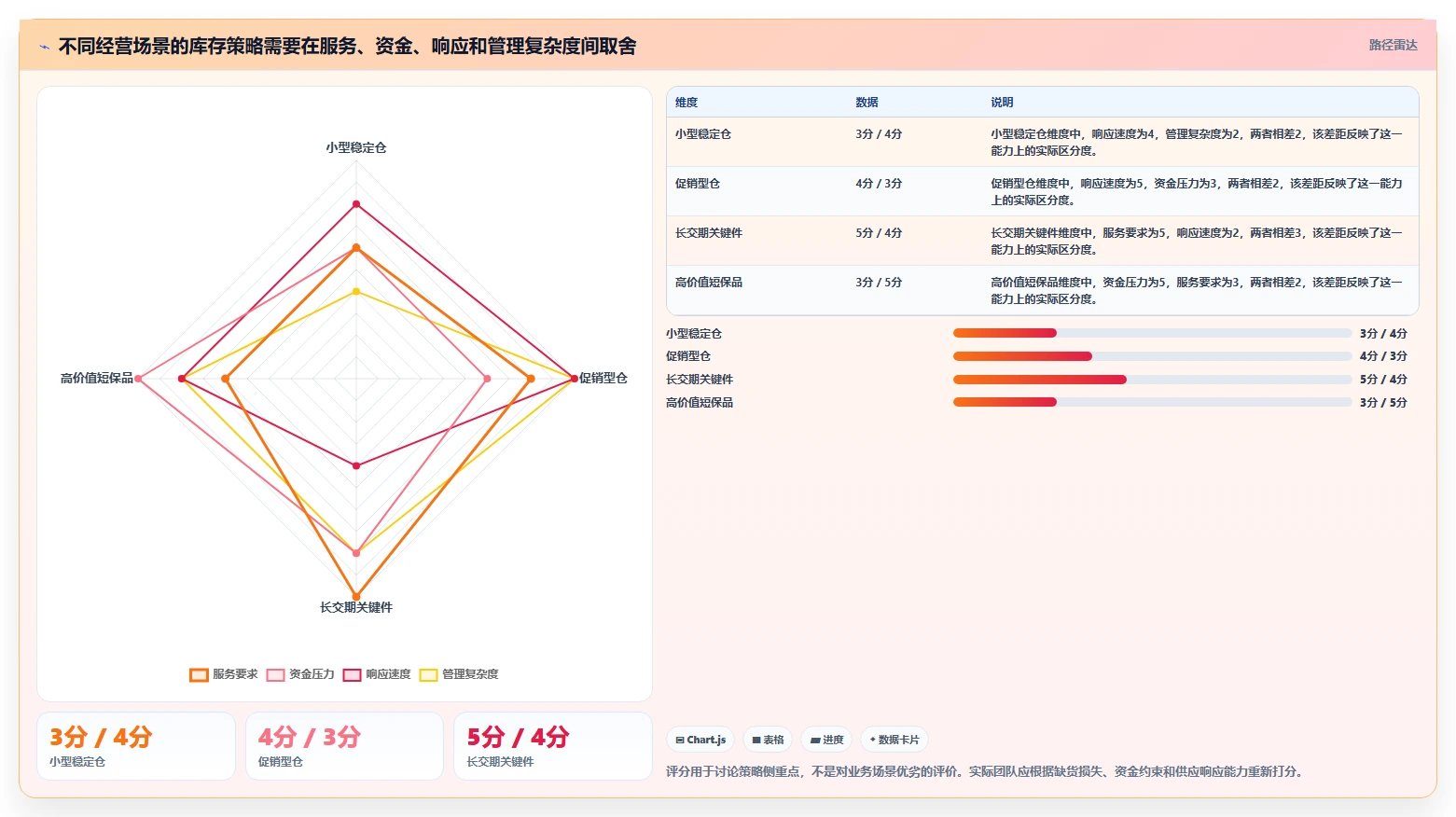
Task: Click the footnote text starting 评分用于讨论
Action: (987, 771)
